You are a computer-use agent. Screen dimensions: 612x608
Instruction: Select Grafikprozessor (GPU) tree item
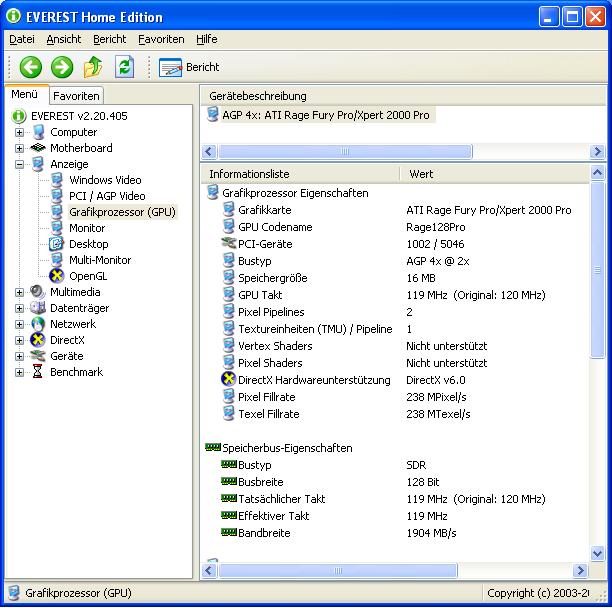pyautogui.click(x=122, y=212)
